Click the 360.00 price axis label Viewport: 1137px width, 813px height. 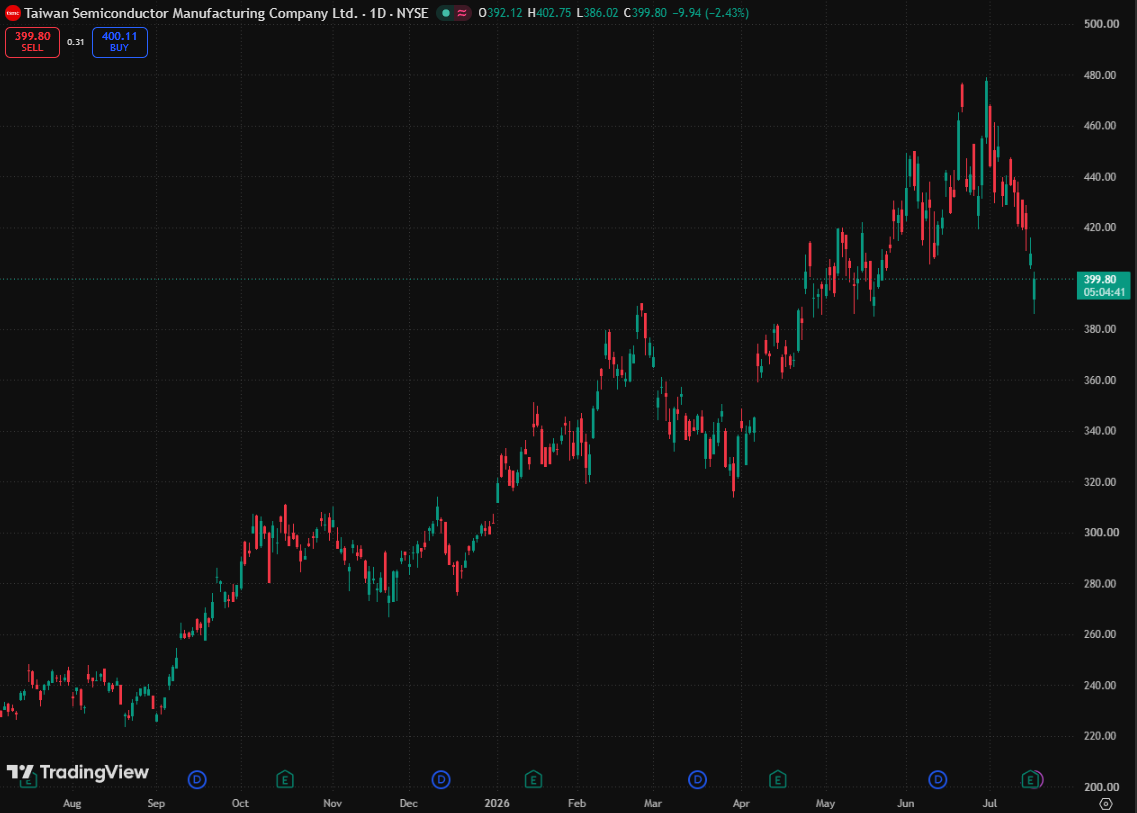tap(1101, 380)
